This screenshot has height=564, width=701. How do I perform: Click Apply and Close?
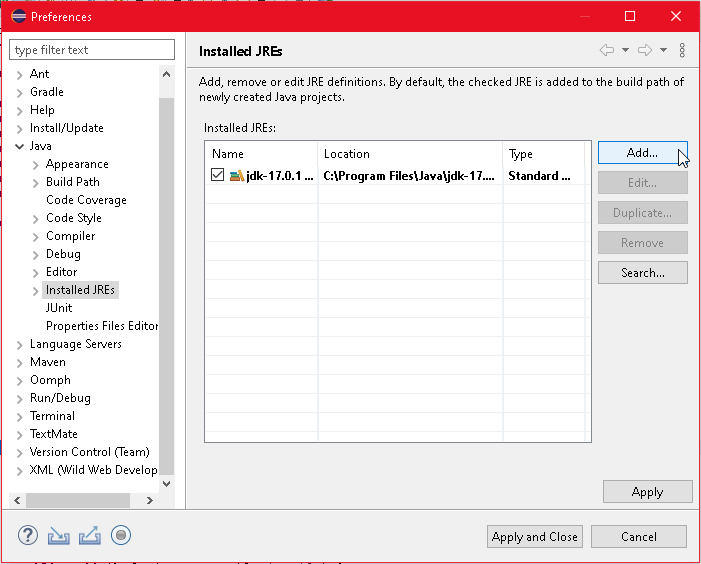[x=535, y=537]
